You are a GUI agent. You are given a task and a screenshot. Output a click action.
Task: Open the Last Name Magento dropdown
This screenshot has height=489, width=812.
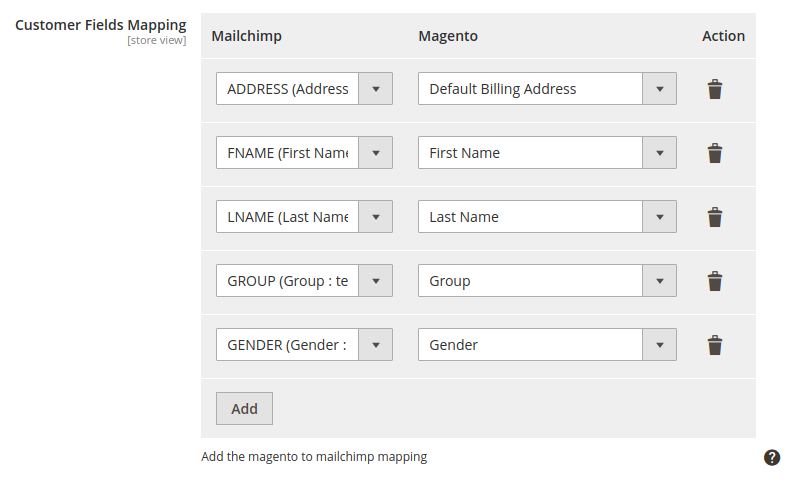(x=547, y=217)
